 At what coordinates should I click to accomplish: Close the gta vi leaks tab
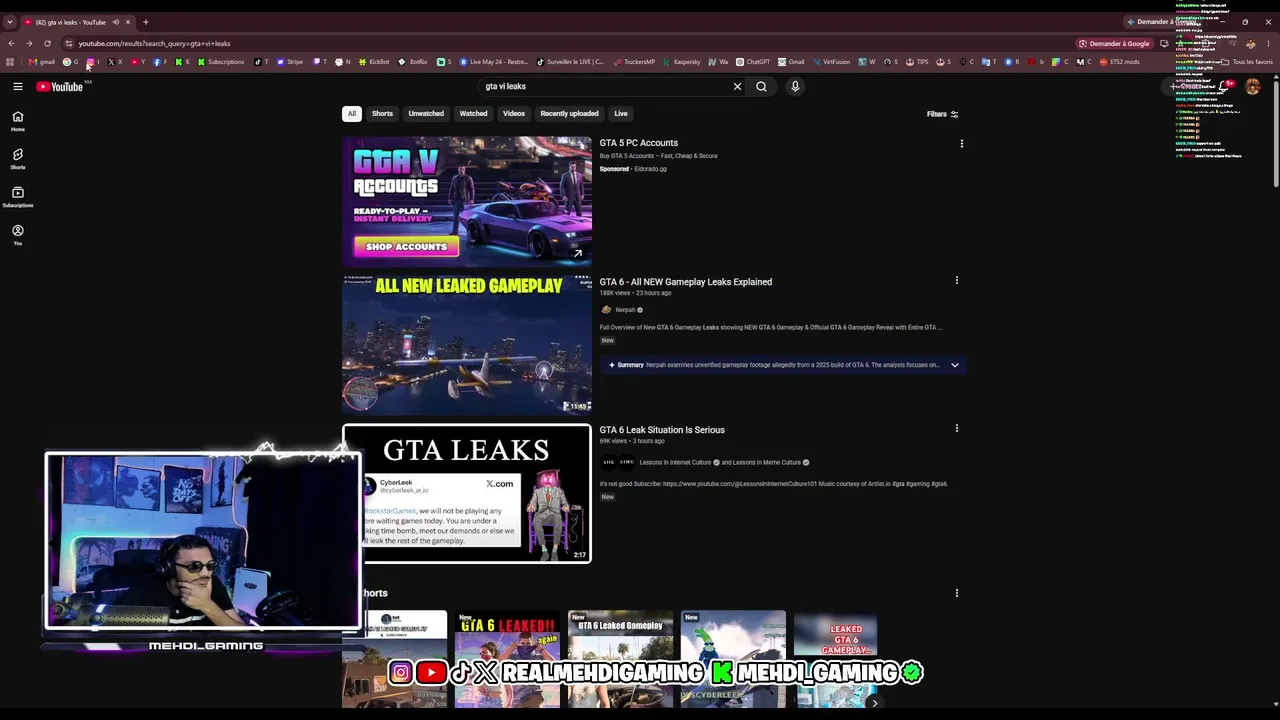coord(128,22)
